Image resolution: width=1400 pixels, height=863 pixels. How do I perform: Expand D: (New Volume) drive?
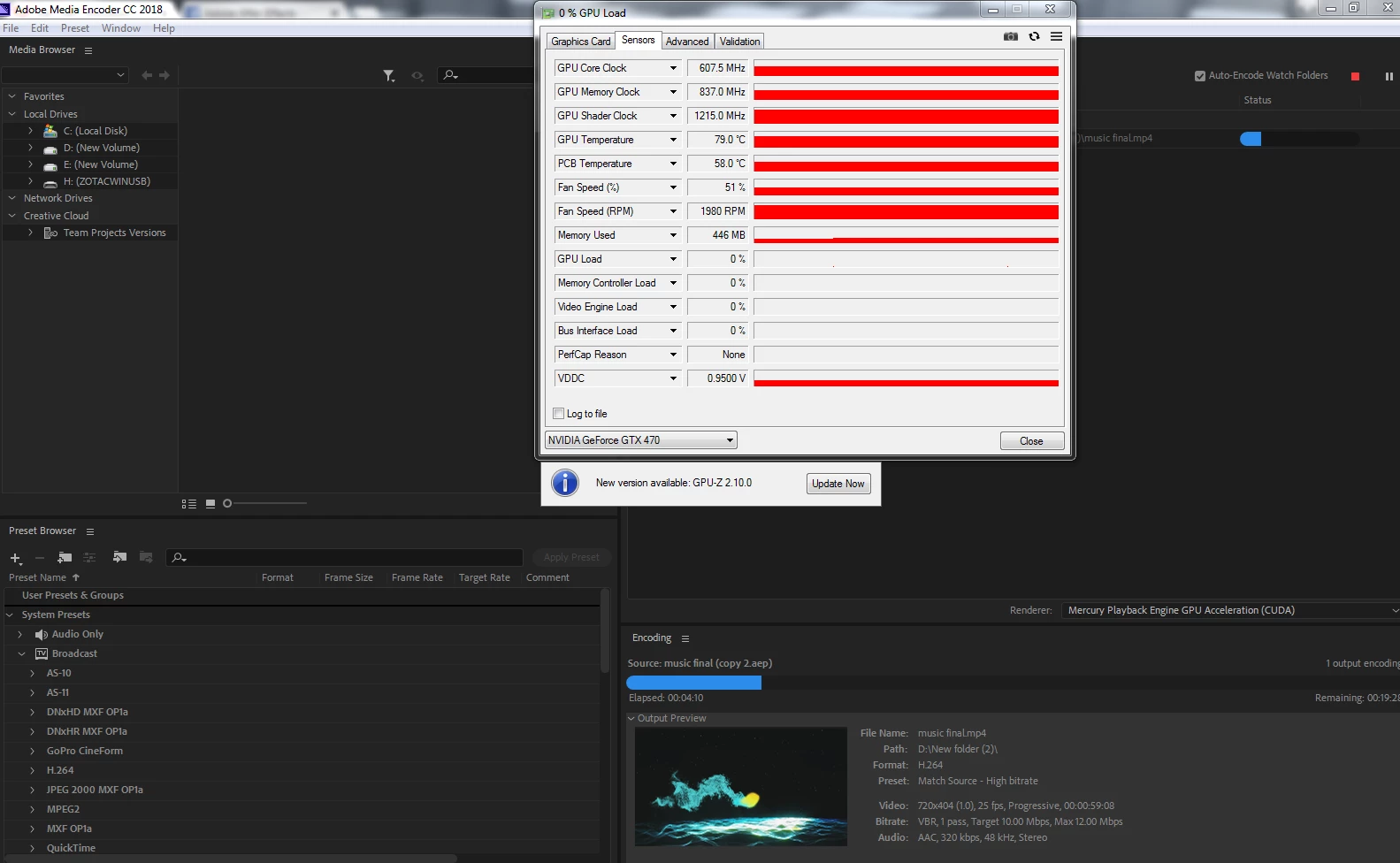[30, 148]
